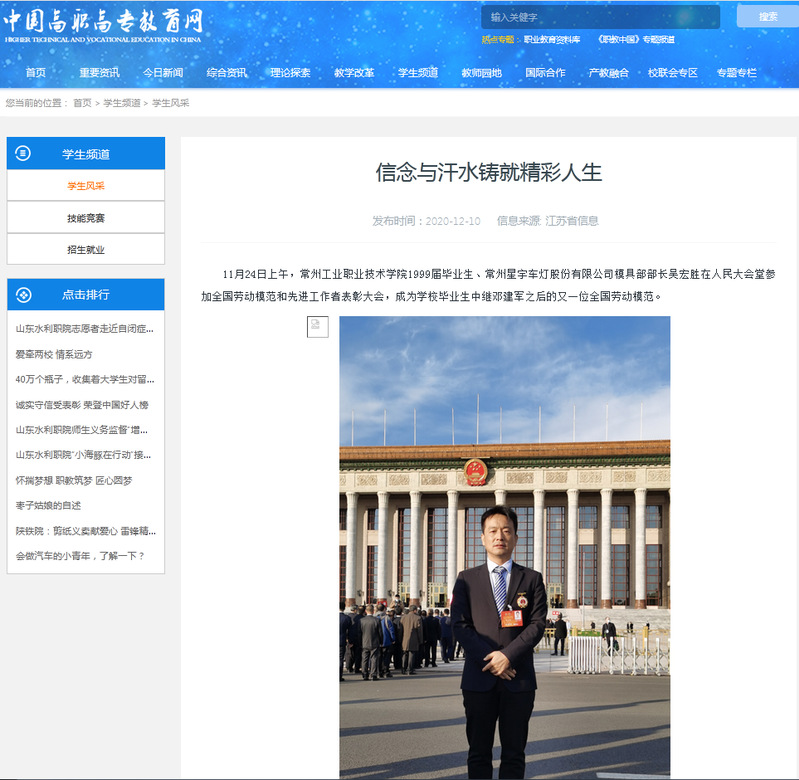The height and width of the screenshot is (780, 799).
Task: Click 学生频道 in the breadcrumb trail
Action: (x=122, y=103)
